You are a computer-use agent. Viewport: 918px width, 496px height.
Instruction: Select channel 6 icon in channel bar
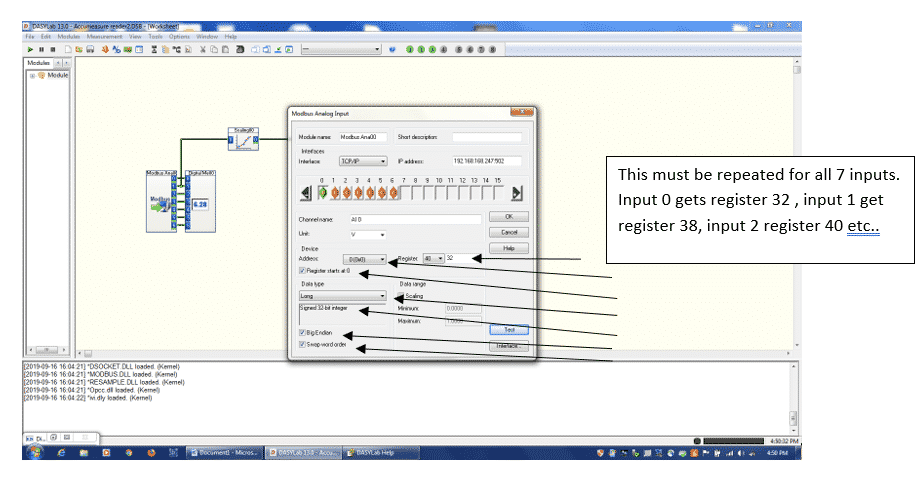[x=394, y=192]
